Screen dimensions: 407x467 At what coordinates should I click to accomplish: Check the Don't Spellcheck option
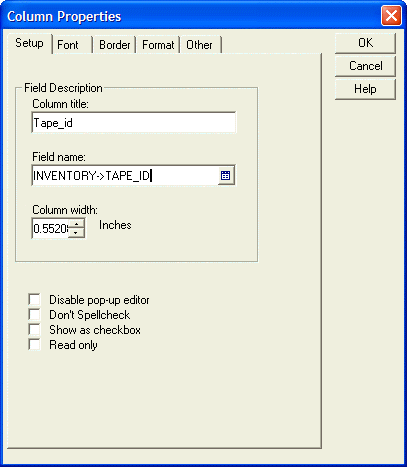click(x=34, y=314)
